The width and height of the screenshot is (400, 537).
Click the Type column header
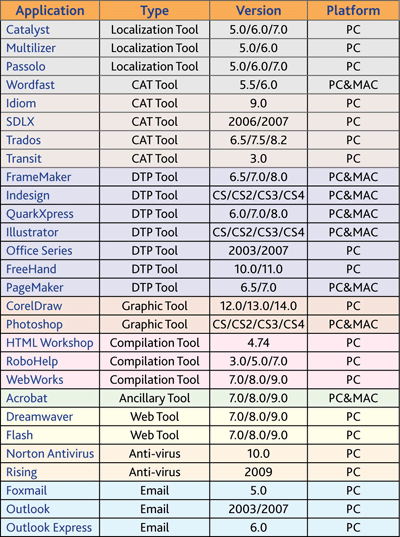(154, 11)
